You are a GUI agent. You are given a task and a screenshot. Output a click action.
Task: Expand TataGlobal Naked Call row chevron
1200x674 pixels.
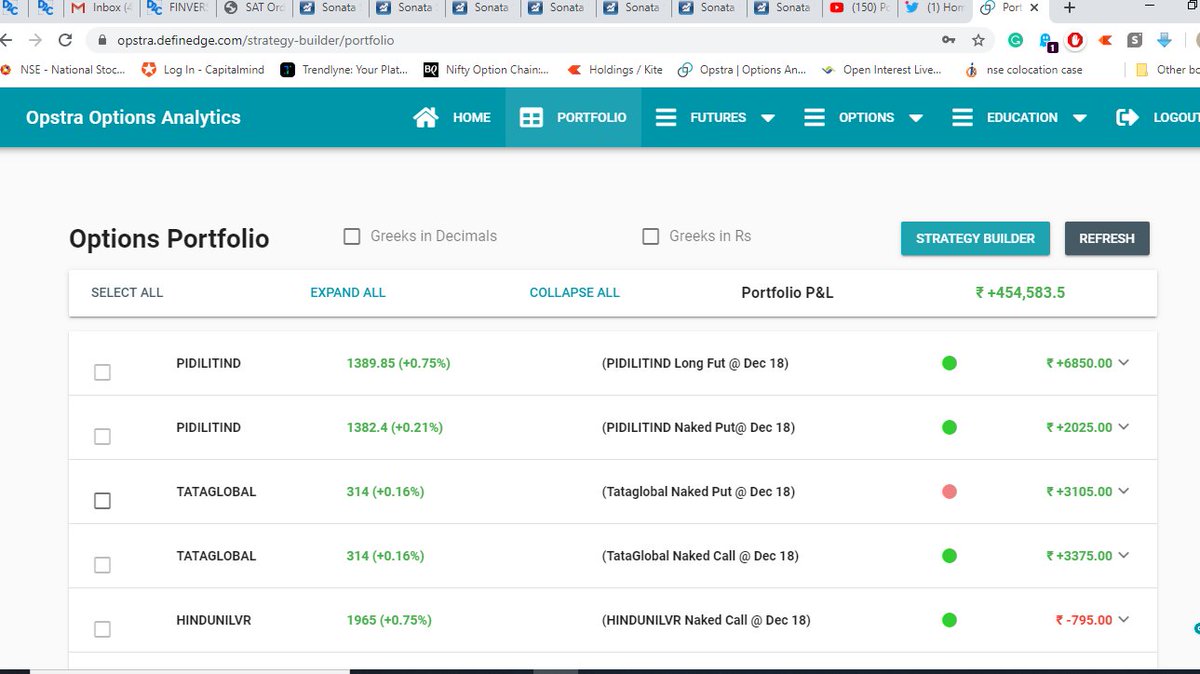click(x=1124, y=555)
